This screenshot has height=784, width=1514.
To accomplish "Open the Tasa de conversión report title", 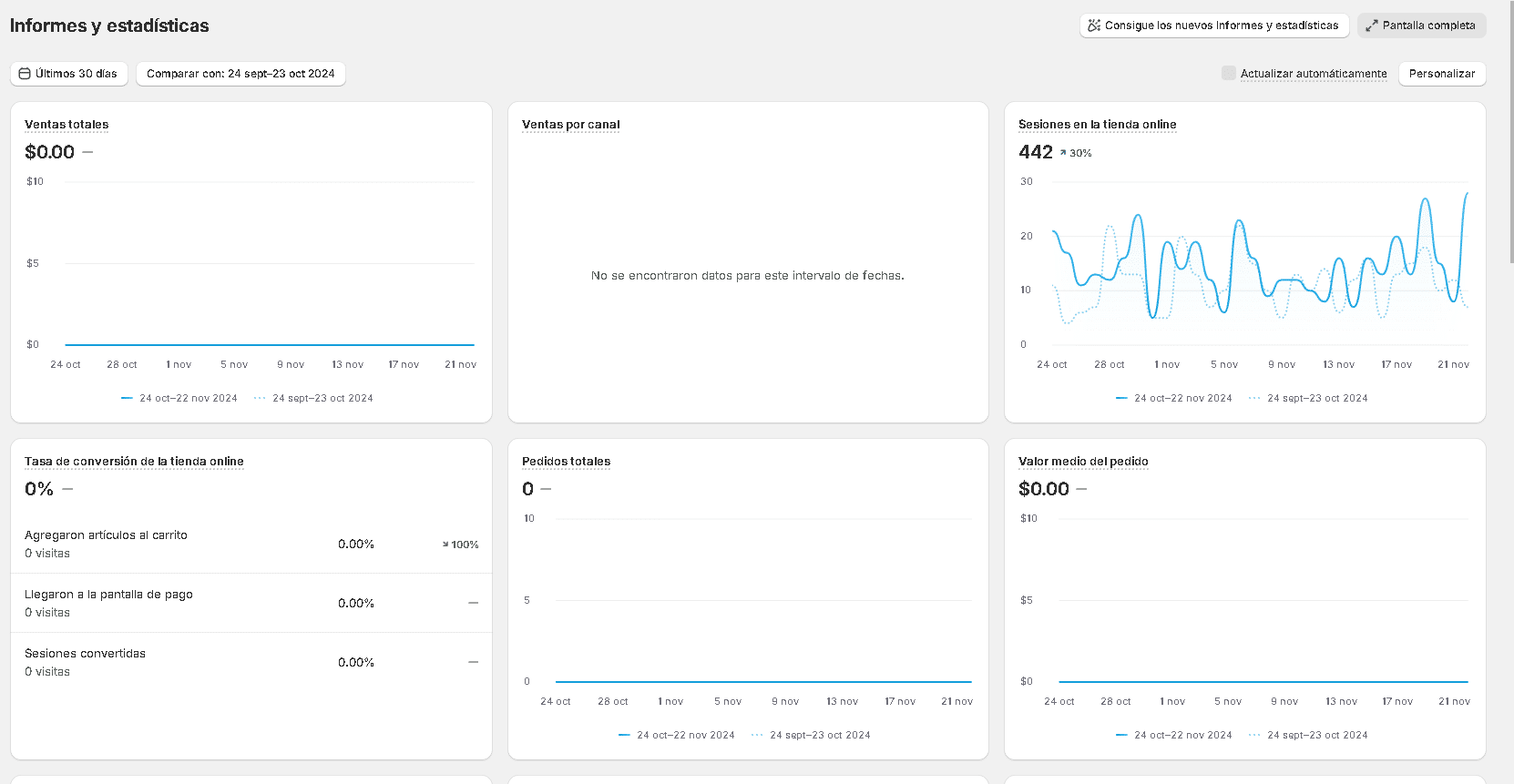I will (134, 462).
